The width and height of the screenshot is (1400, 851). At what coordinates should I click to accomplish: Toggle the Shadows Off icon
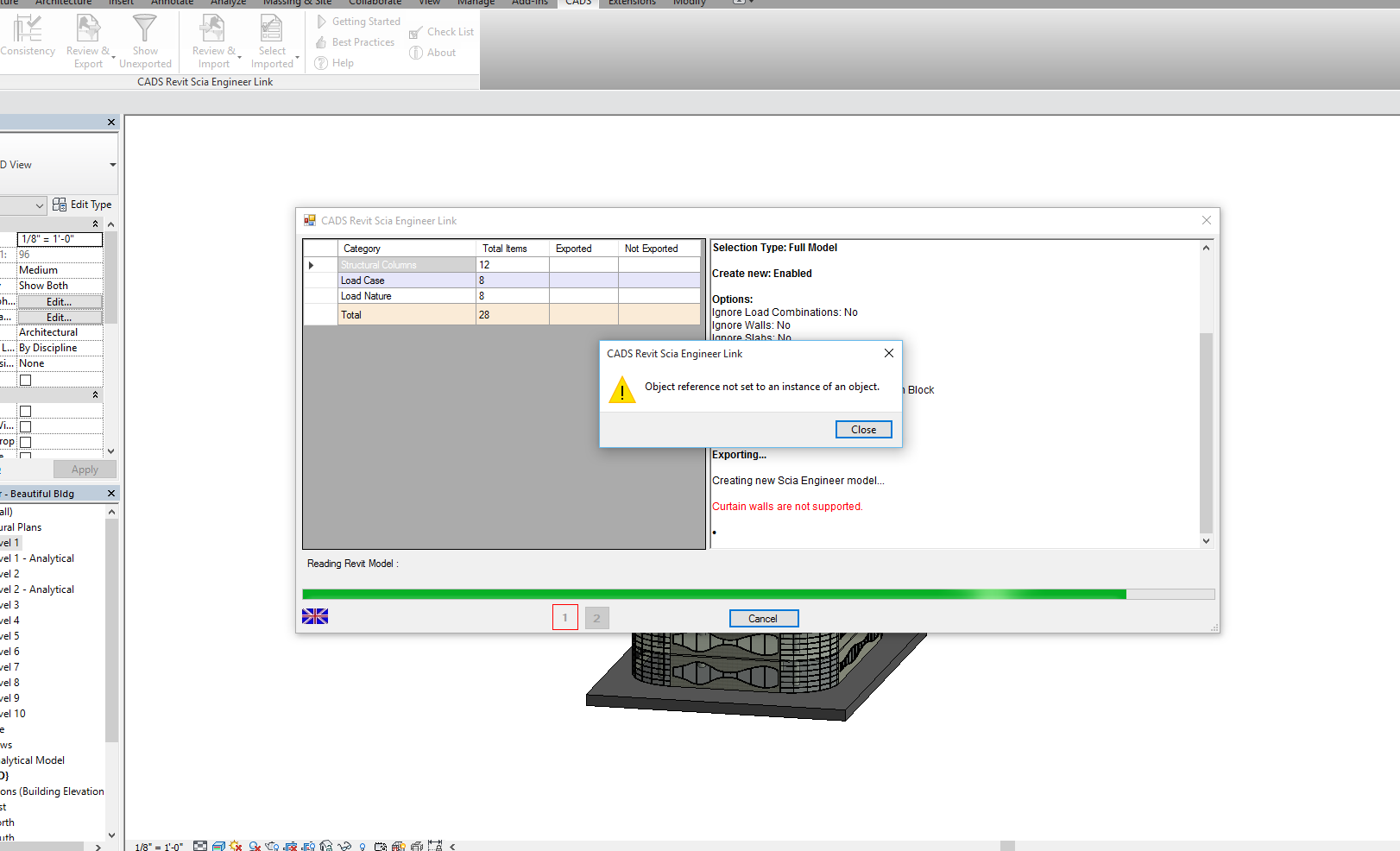pos(255,846)
